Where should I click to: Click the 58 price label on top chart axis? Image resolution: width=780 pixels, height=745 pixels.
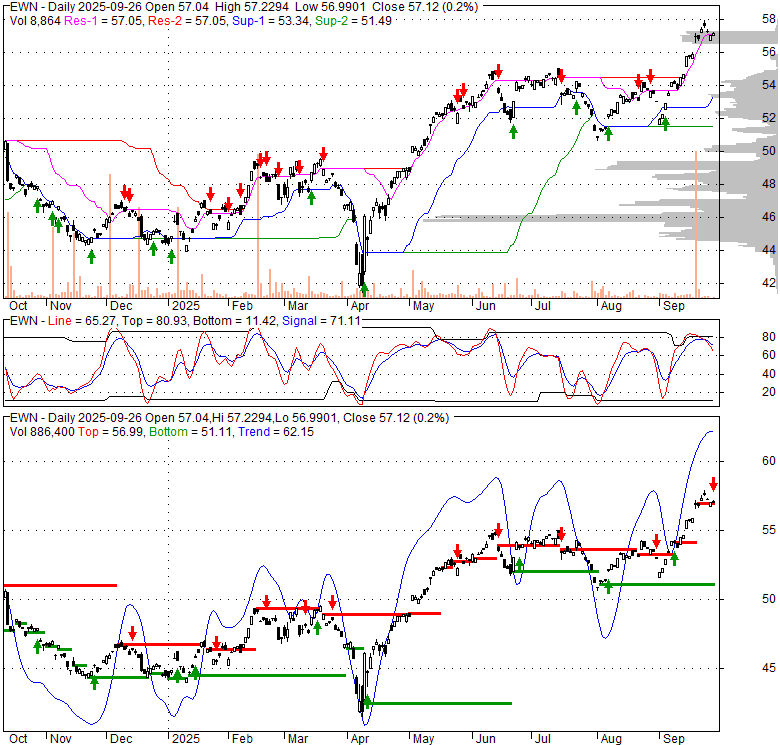tap(769, 19)
